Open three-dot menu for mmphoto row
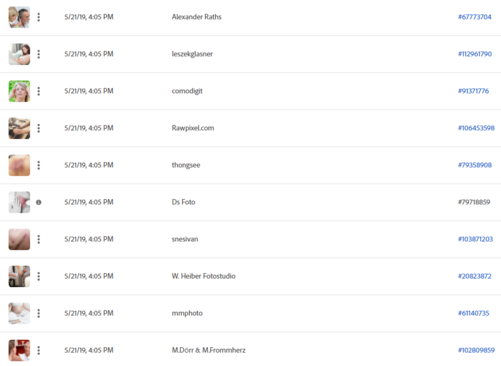 (39, 313)
